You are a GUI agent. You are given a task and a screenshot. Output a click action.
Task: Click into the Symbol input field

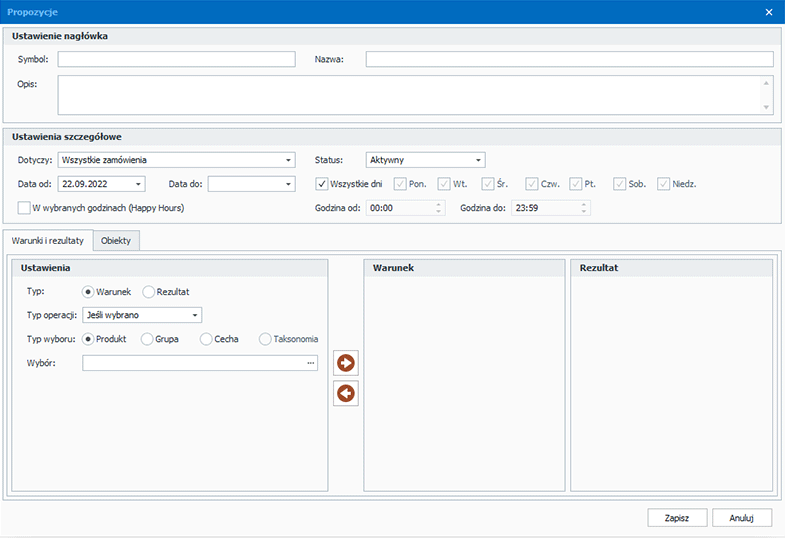click(x=176, y=60)
